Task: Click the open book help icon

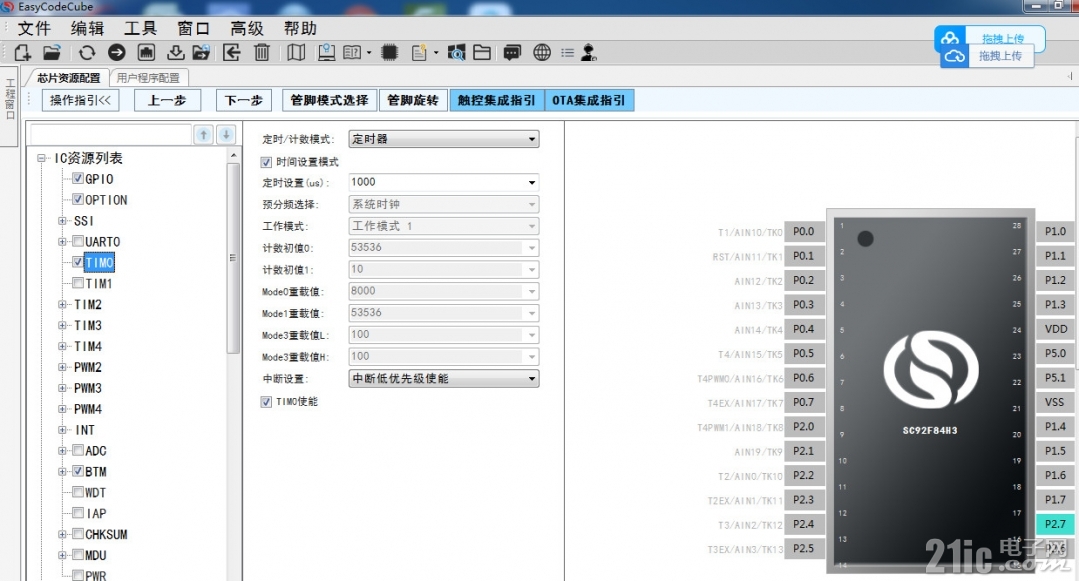Action: coord(352,52)
